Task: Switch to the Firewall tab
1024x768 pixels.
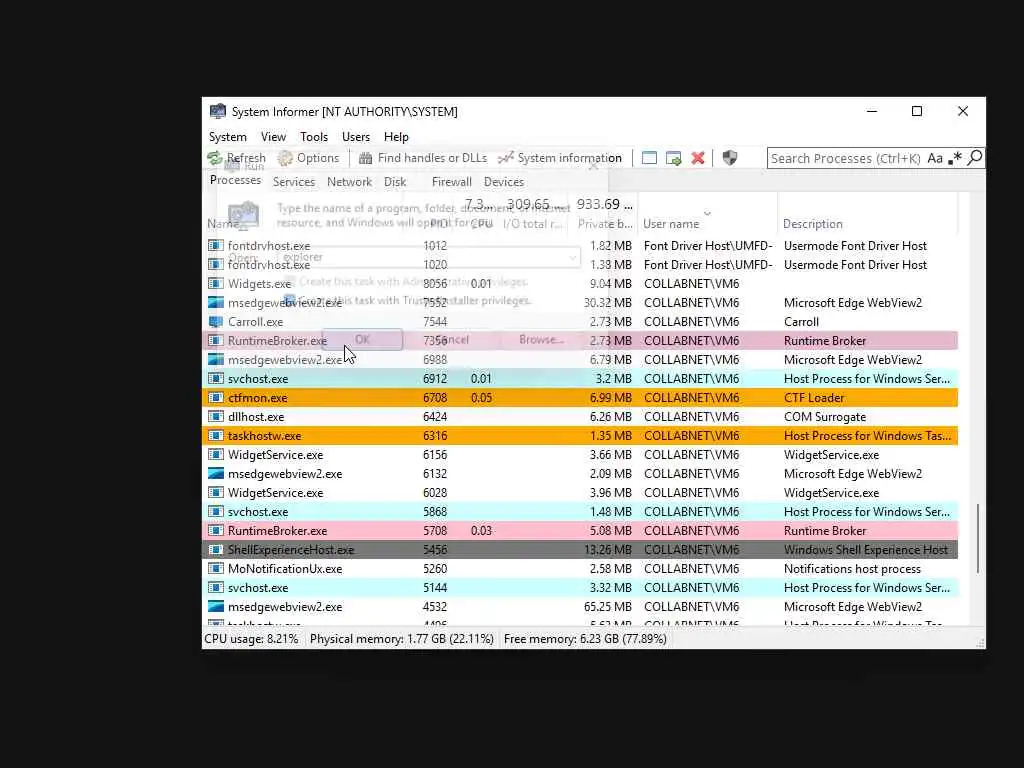Action: 451,182
